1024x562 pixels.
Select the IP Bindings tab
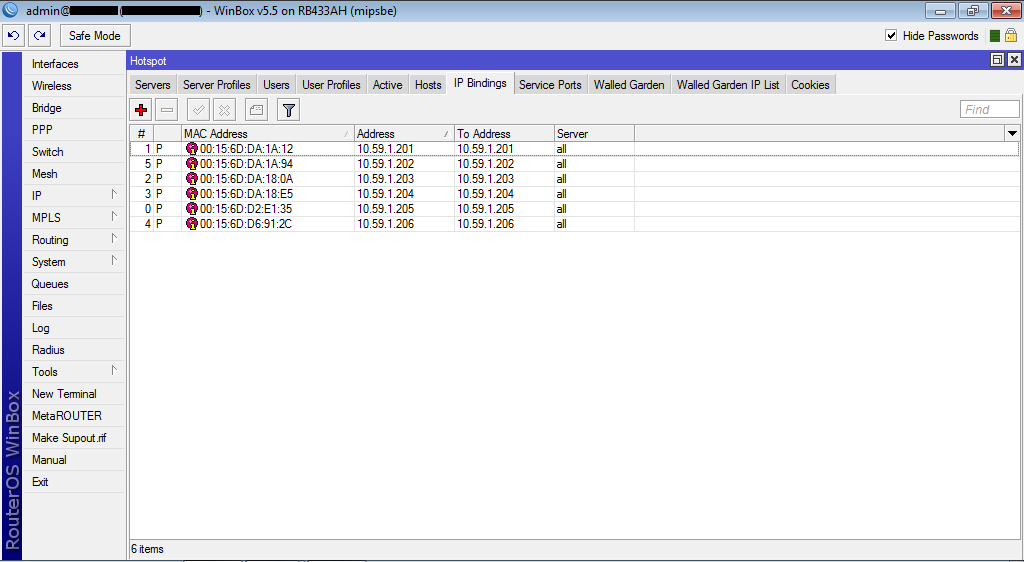(481, 84)
